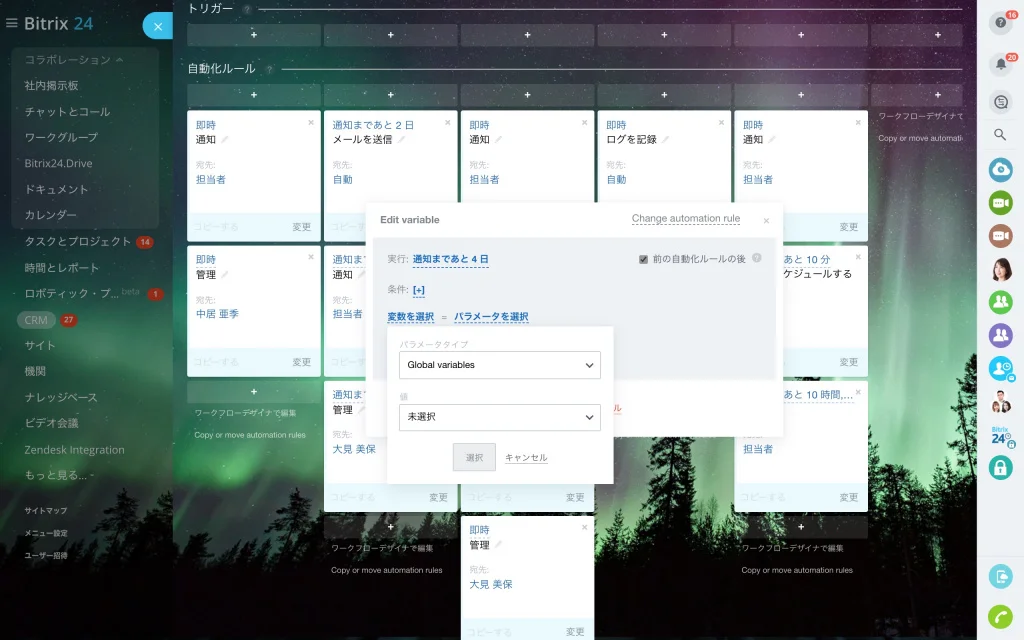
Task: Toggle the hamburger menu next to Bitrix 24
Action: pos(11,24)
